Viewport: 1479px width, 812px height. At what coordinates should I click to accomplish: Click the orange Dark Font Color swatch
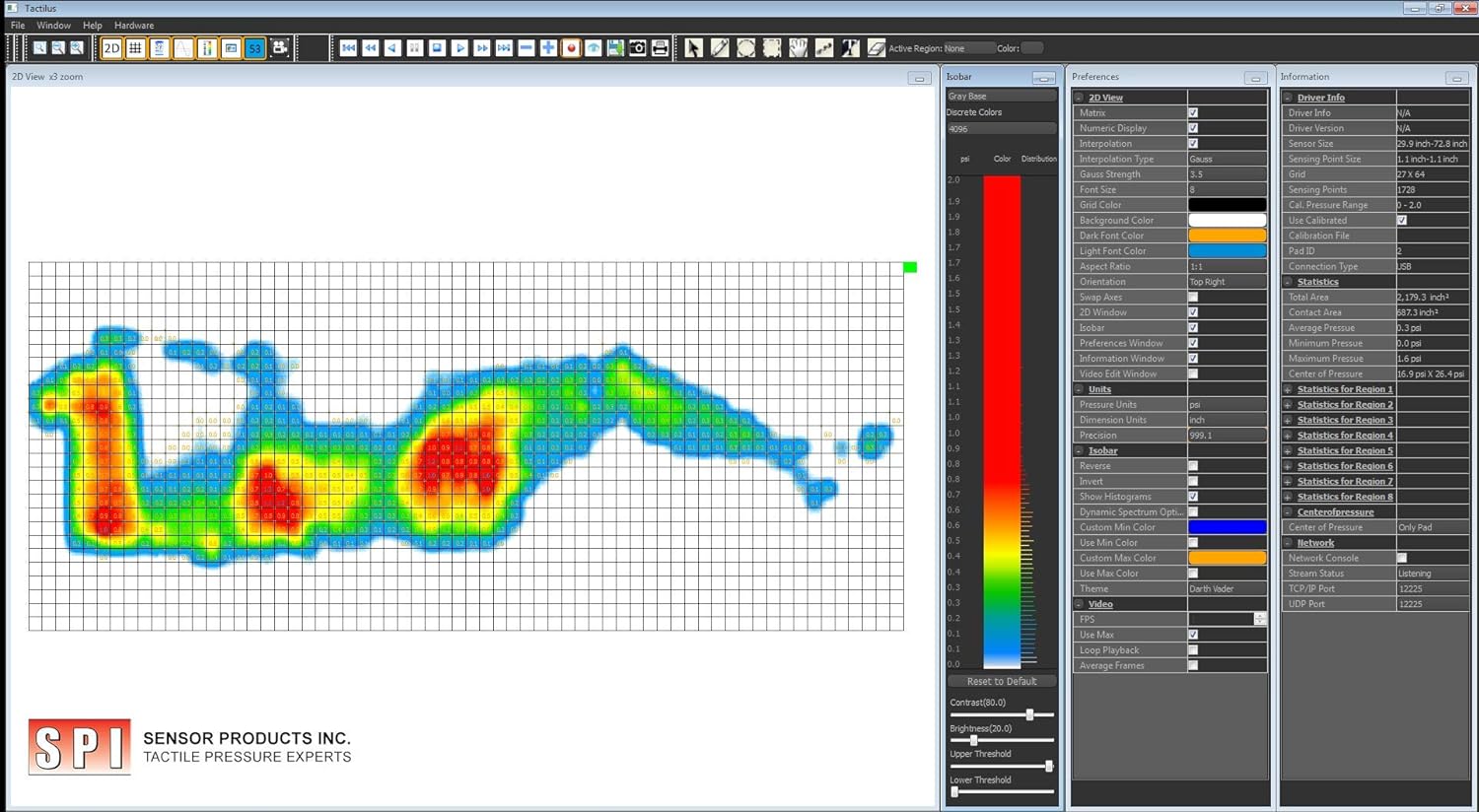click(1227, 236)
